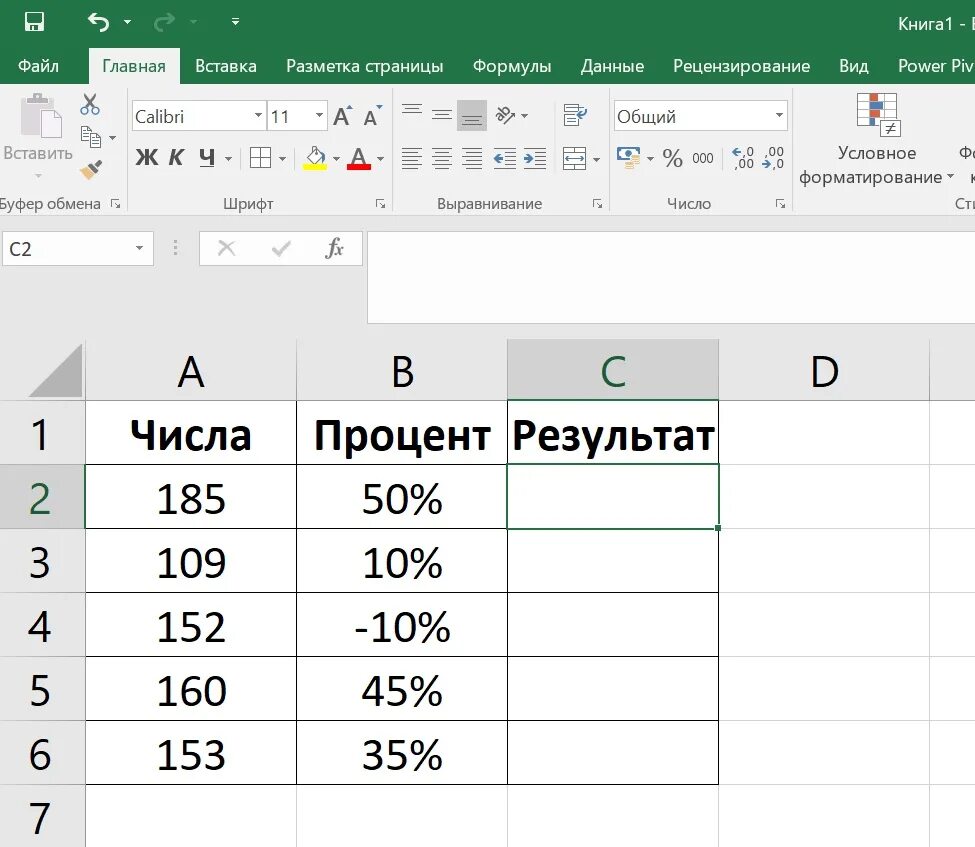Undo the last action
The height and width of the screenshot is (847, 975).
tap(98, 22)
